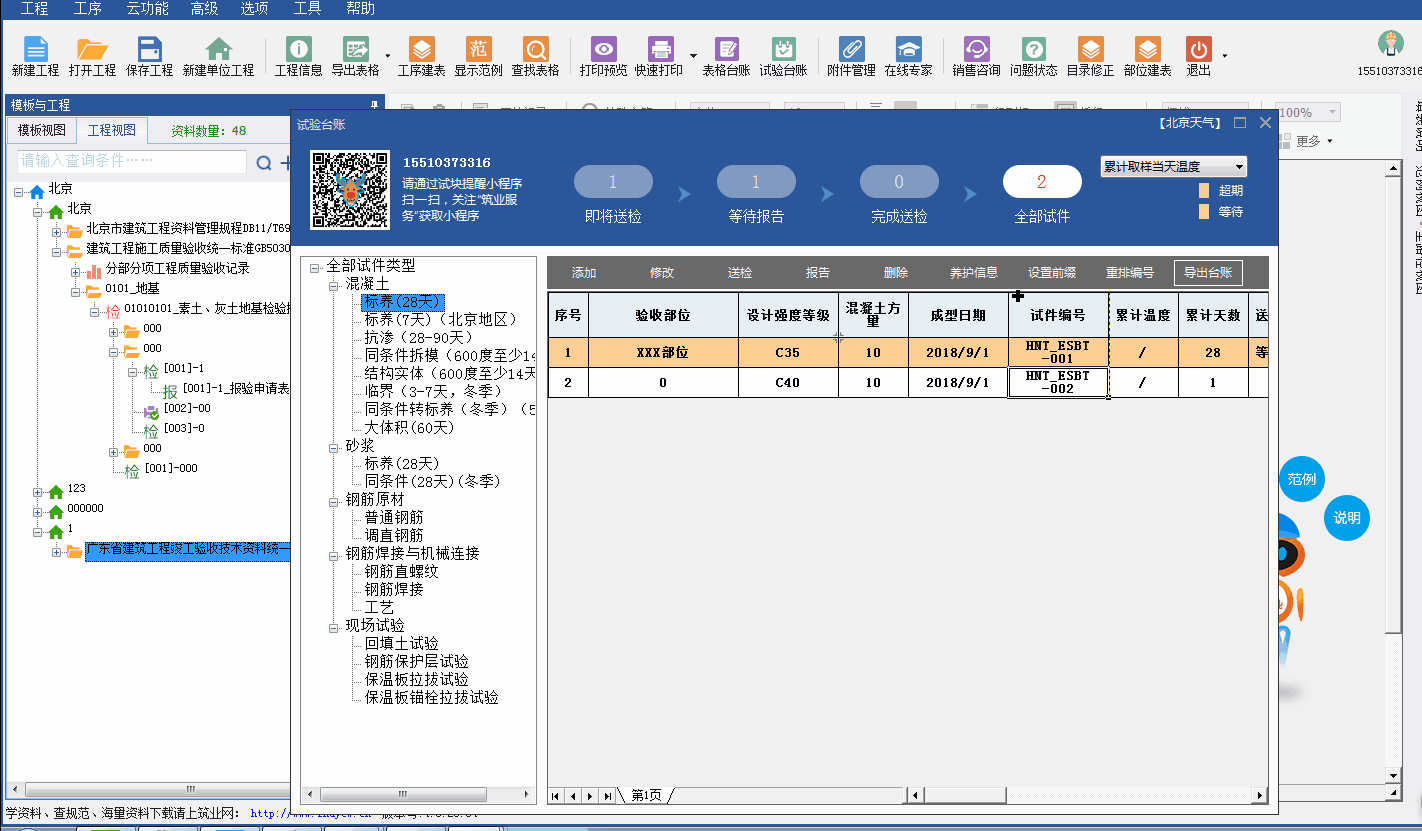Click the 退出 power icon
This screenshot has width=1422, height=831.
tap(1198, 50)
